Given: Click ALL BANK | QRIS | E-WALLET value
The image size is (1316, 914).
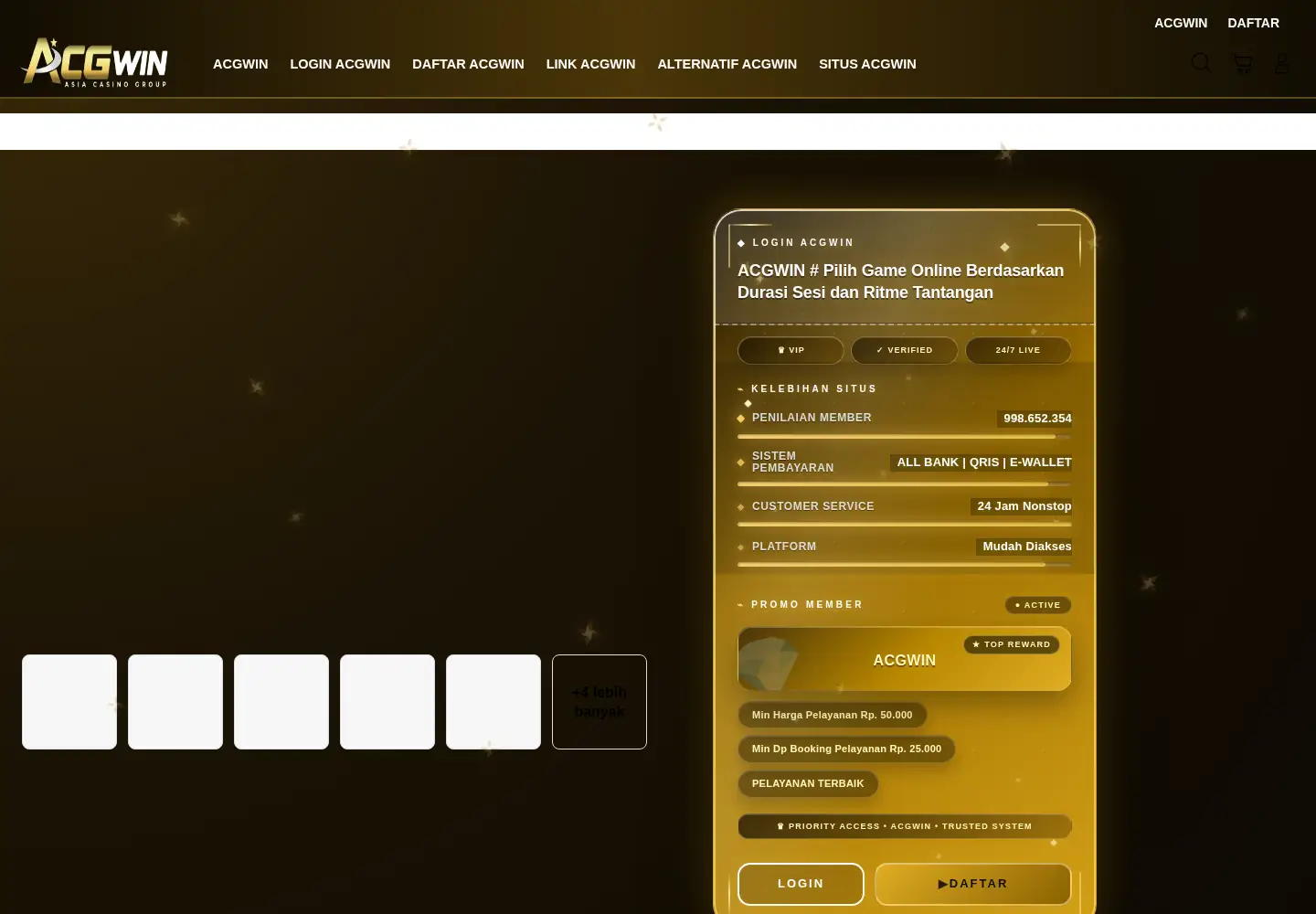Looking at the screenshot, I should tap(982, 462).
